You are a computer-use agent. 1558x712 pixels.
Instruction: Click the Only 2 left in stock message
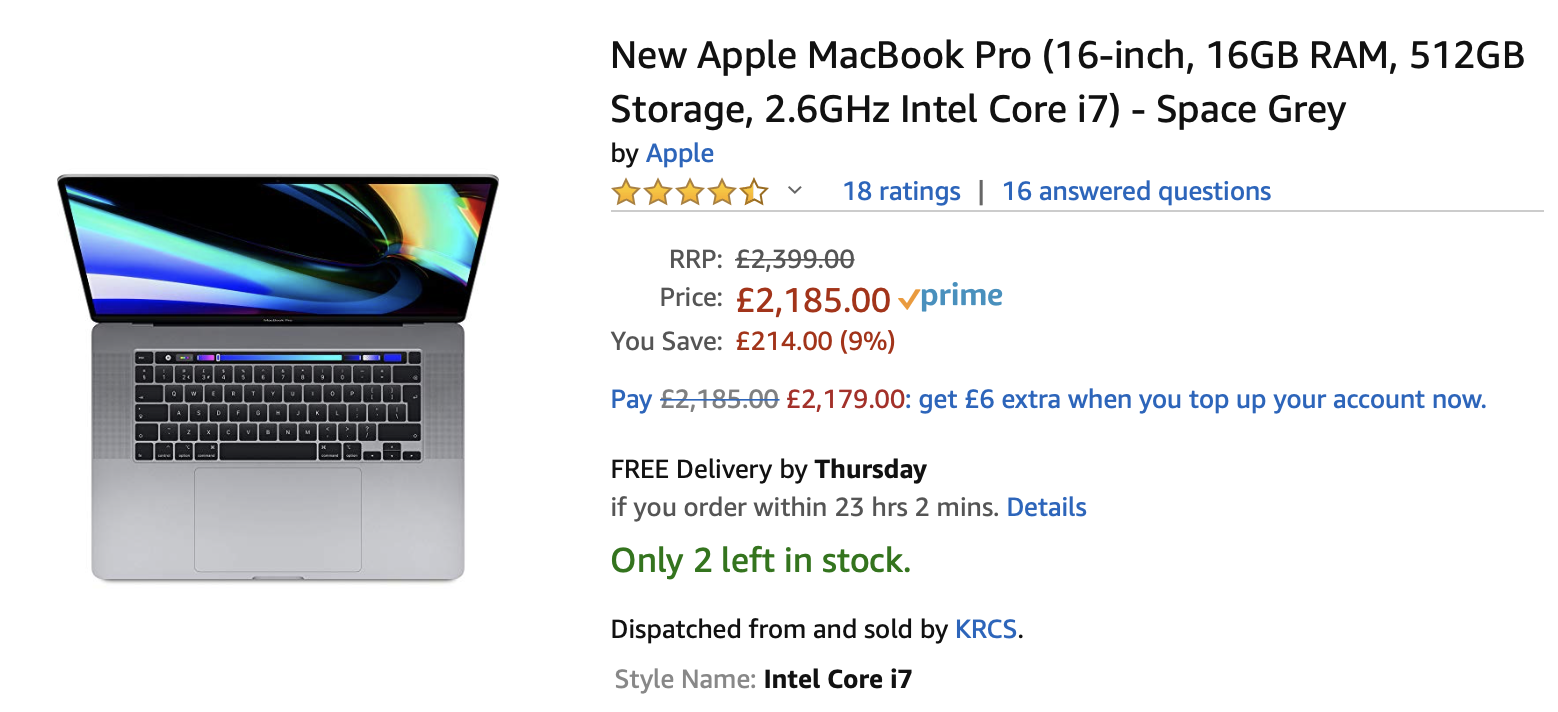[x=761, y=561]
